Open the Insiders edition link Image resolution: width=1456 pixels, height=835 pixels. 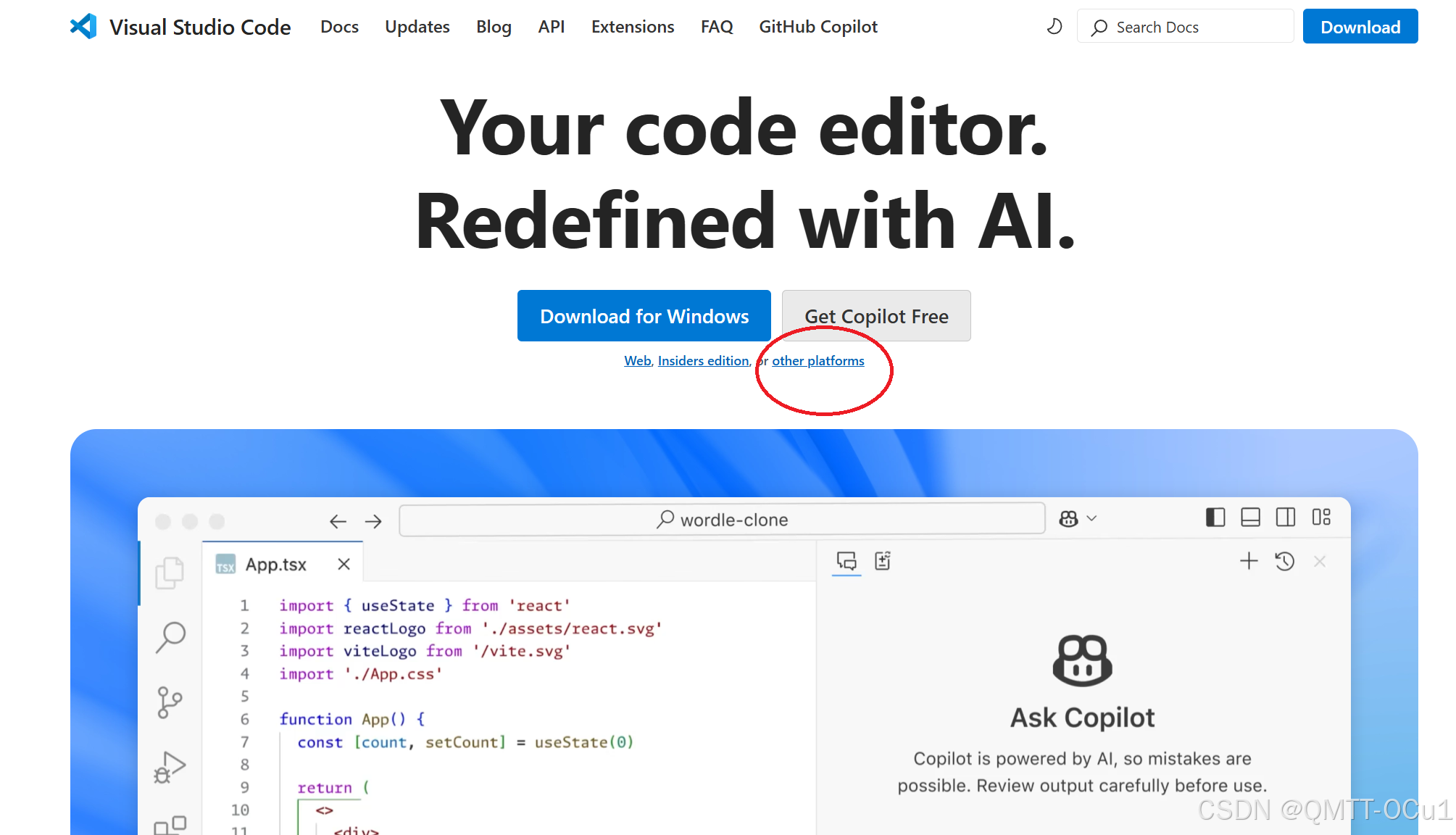pos(703,361)
